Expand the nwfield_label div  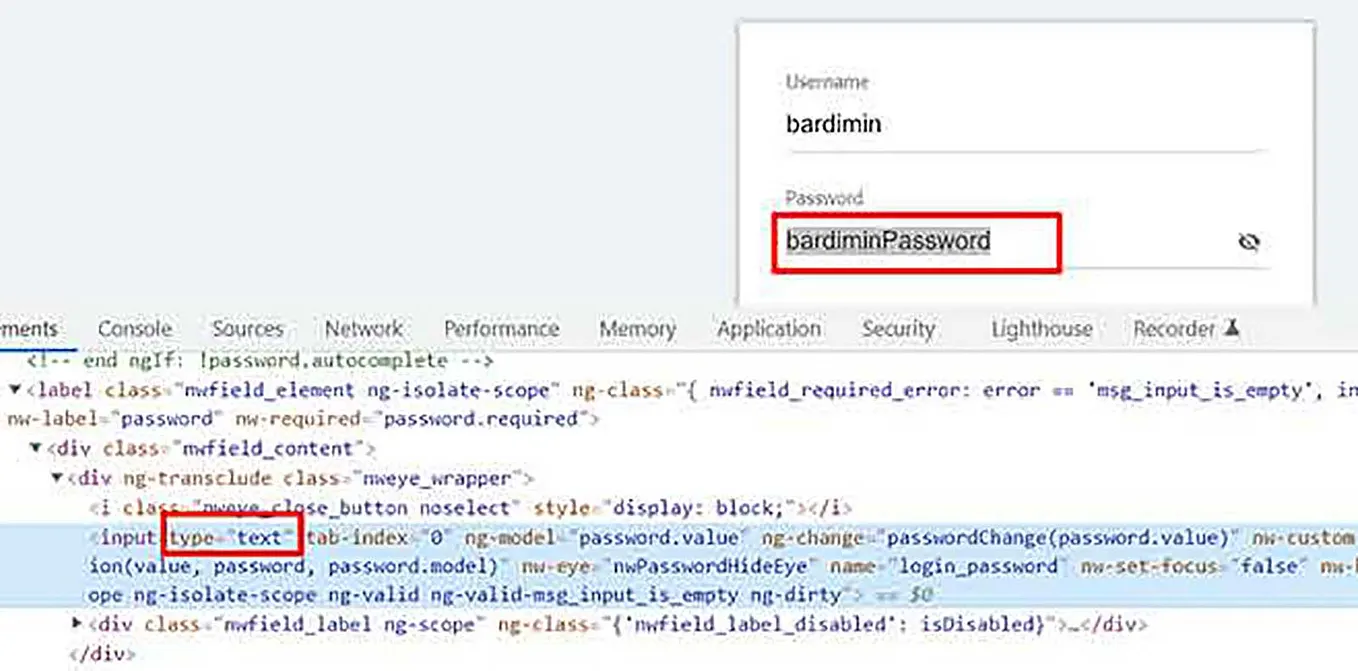(x=78, y=620)
